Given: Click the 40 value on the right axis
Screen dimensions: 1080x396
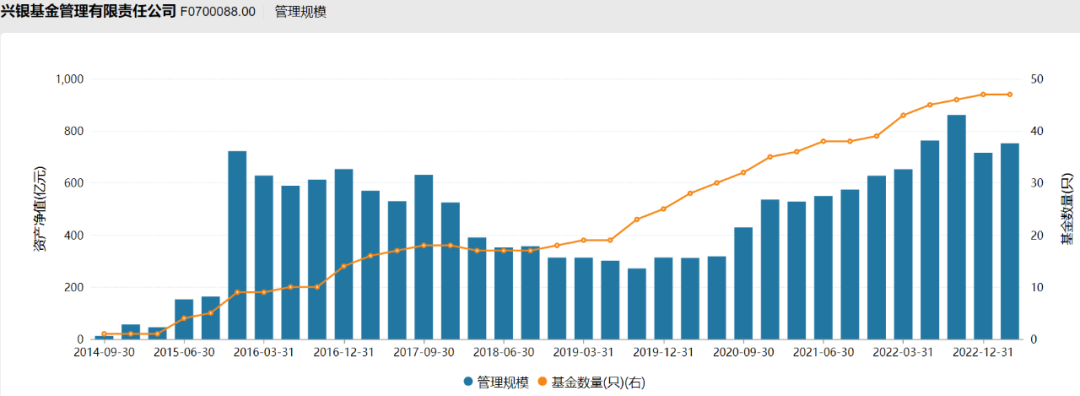Looking at the screenshot, I should click(x=1037, y=132).
